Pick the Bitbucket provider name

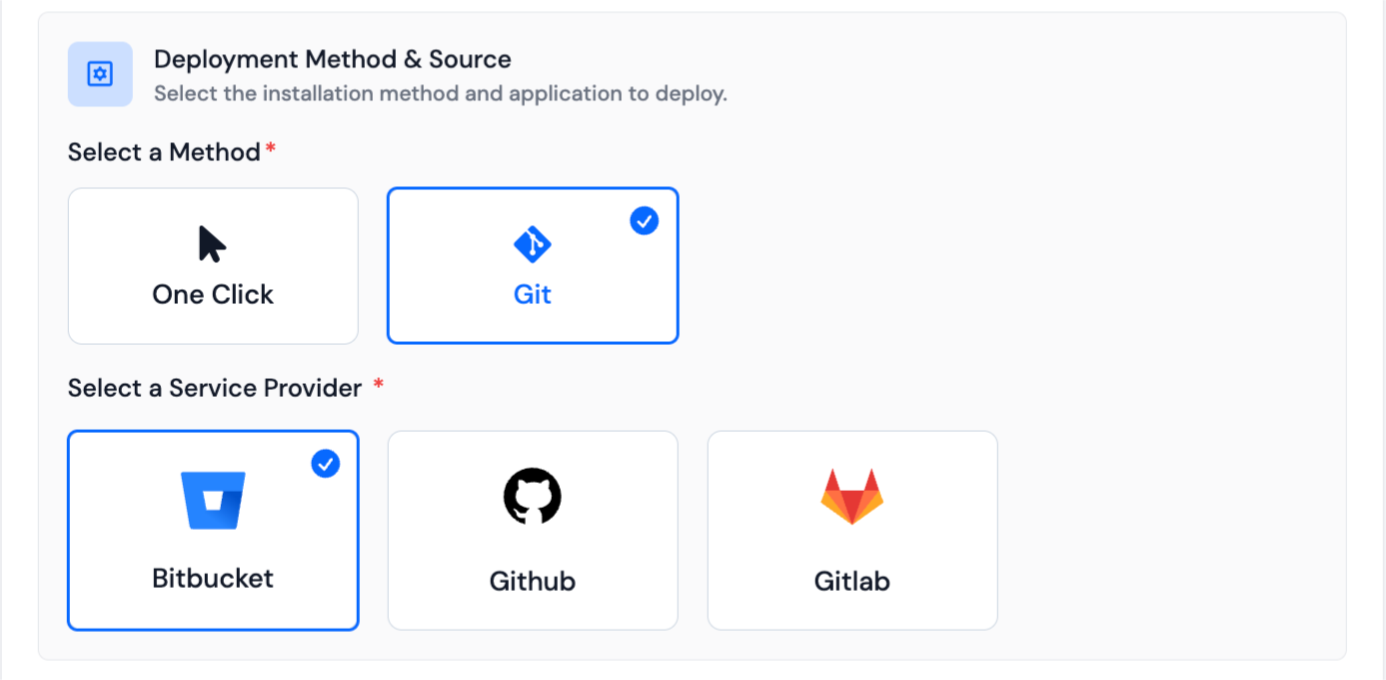click(213, 578)
